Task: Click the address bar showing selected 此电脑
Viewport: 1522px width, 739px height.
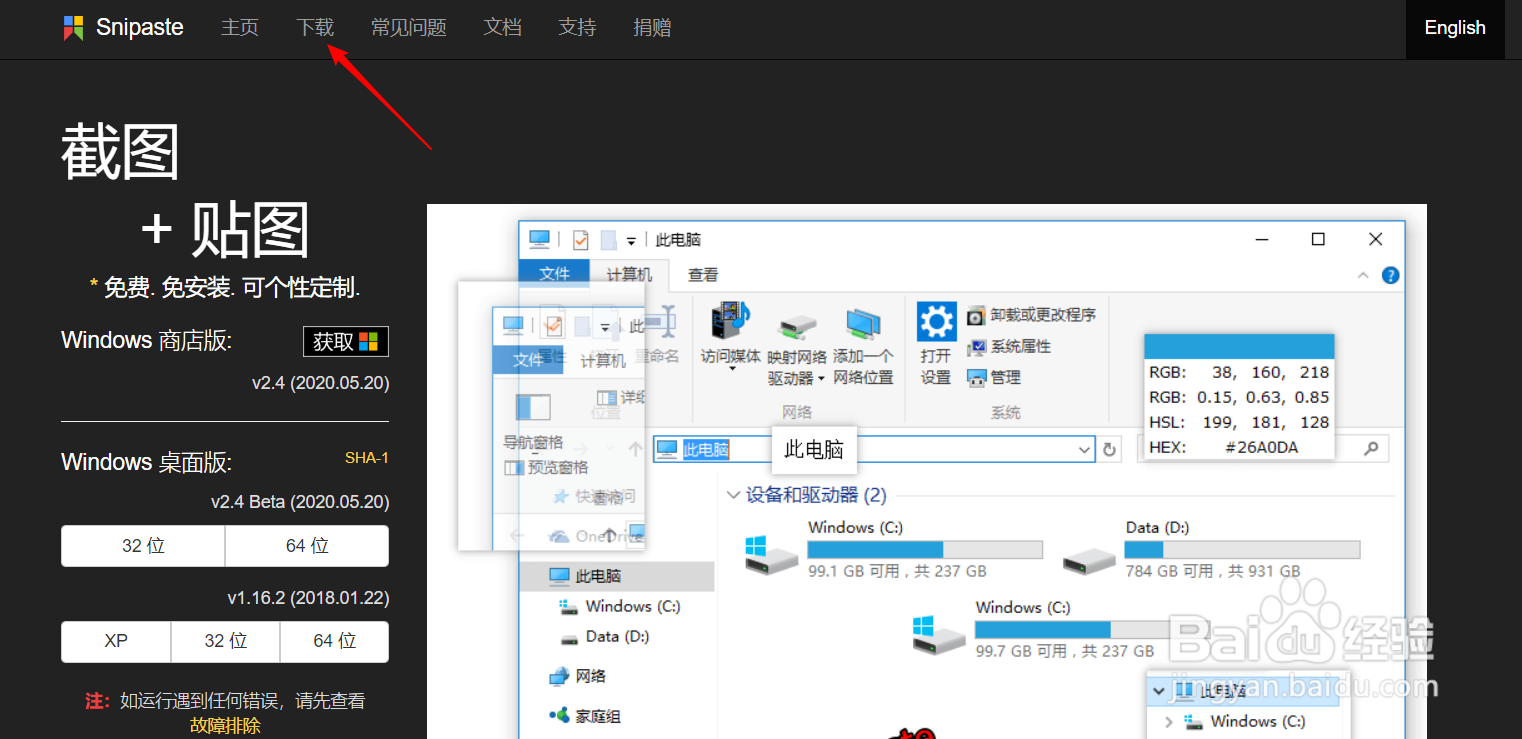Action: [874, 450]
